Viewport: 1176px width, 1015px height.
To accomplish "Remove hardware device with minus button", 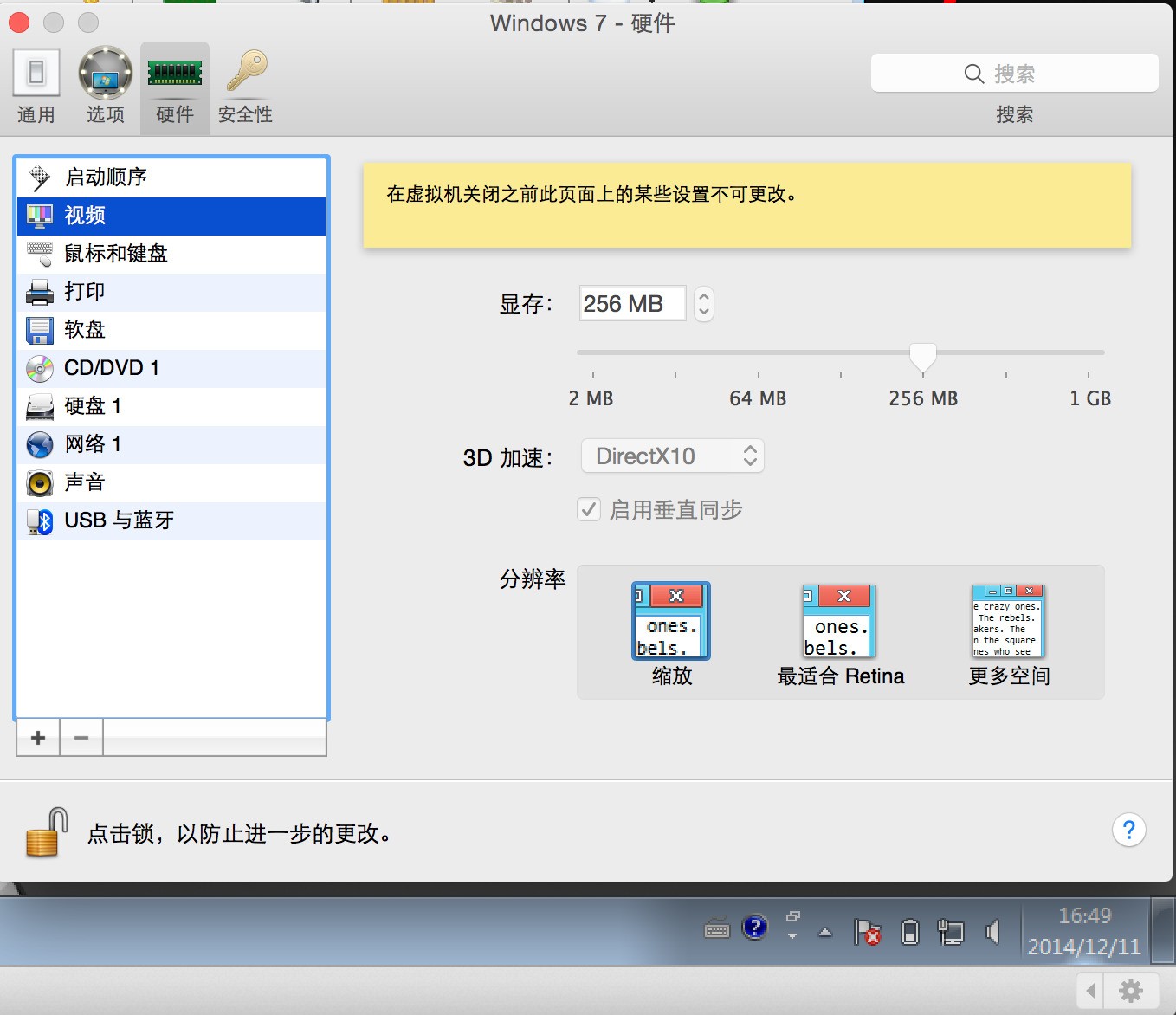I will pos(81,737).
